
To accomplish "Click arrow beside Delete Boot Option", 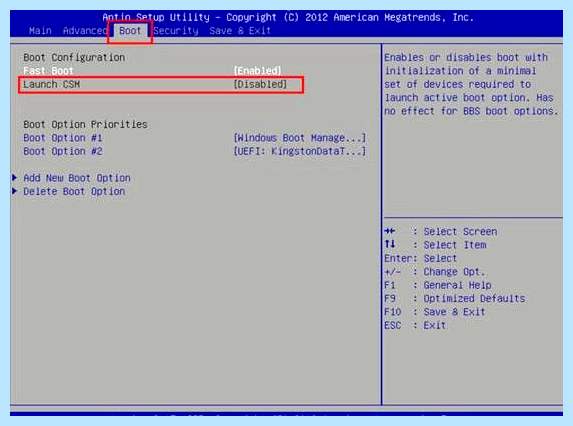I will point(15,191).
